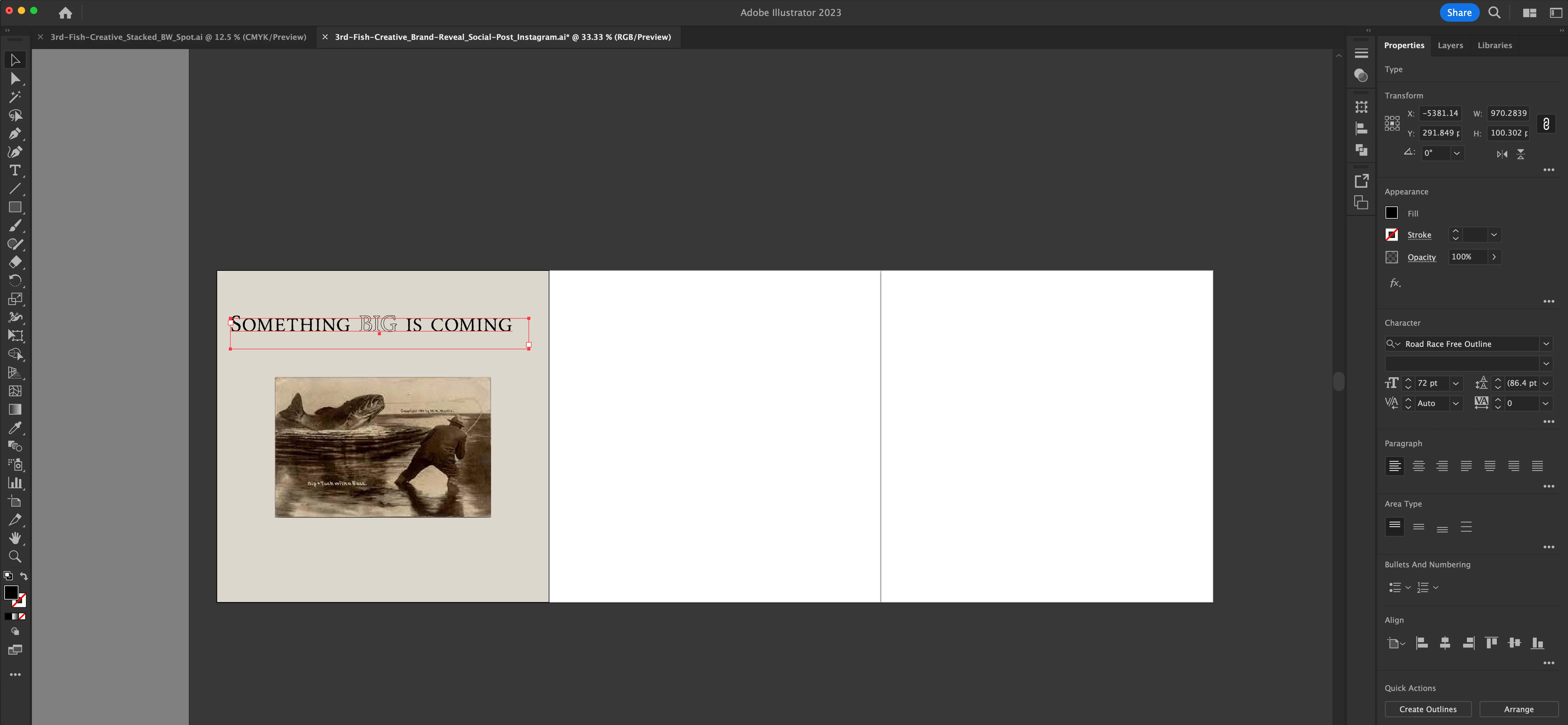Viewport: 1568px width, 725px height.
Task: Switch to 3rd-Fish-Creative_Stacked_BW_Spot.ai document tab
Action: pos(178,37)
